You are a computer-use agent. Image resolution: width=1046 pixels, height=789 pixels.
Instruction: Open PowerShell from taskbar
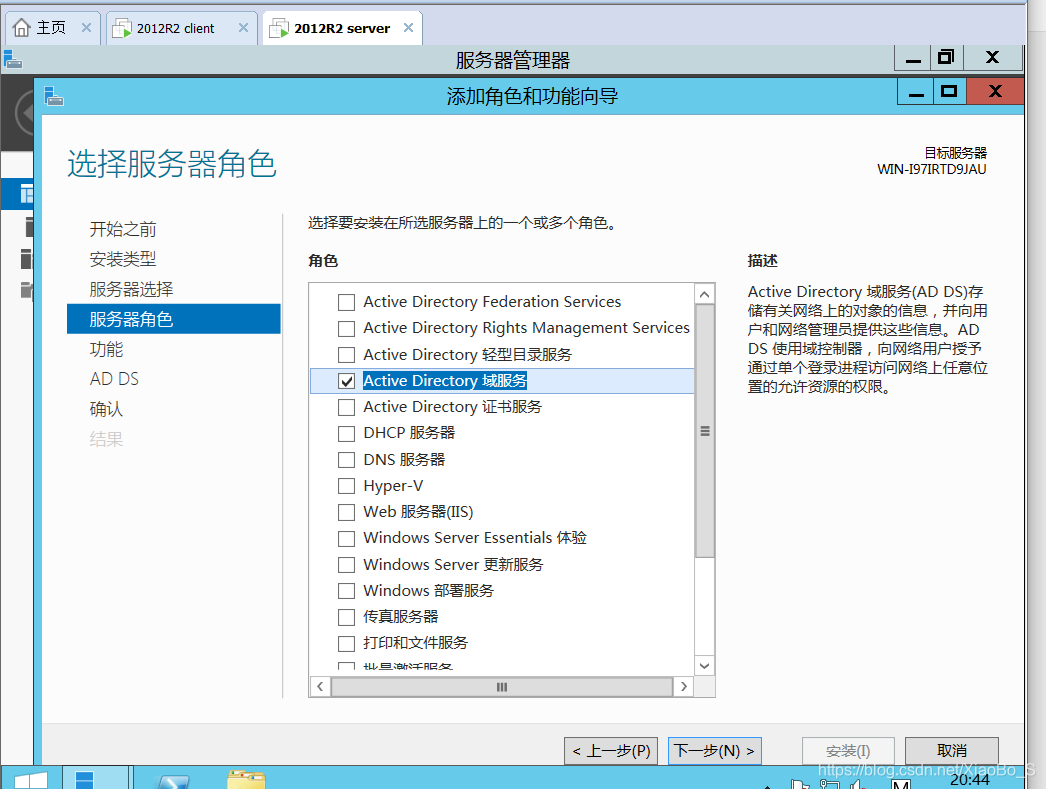pyautogui.click(x=173, y=780)
